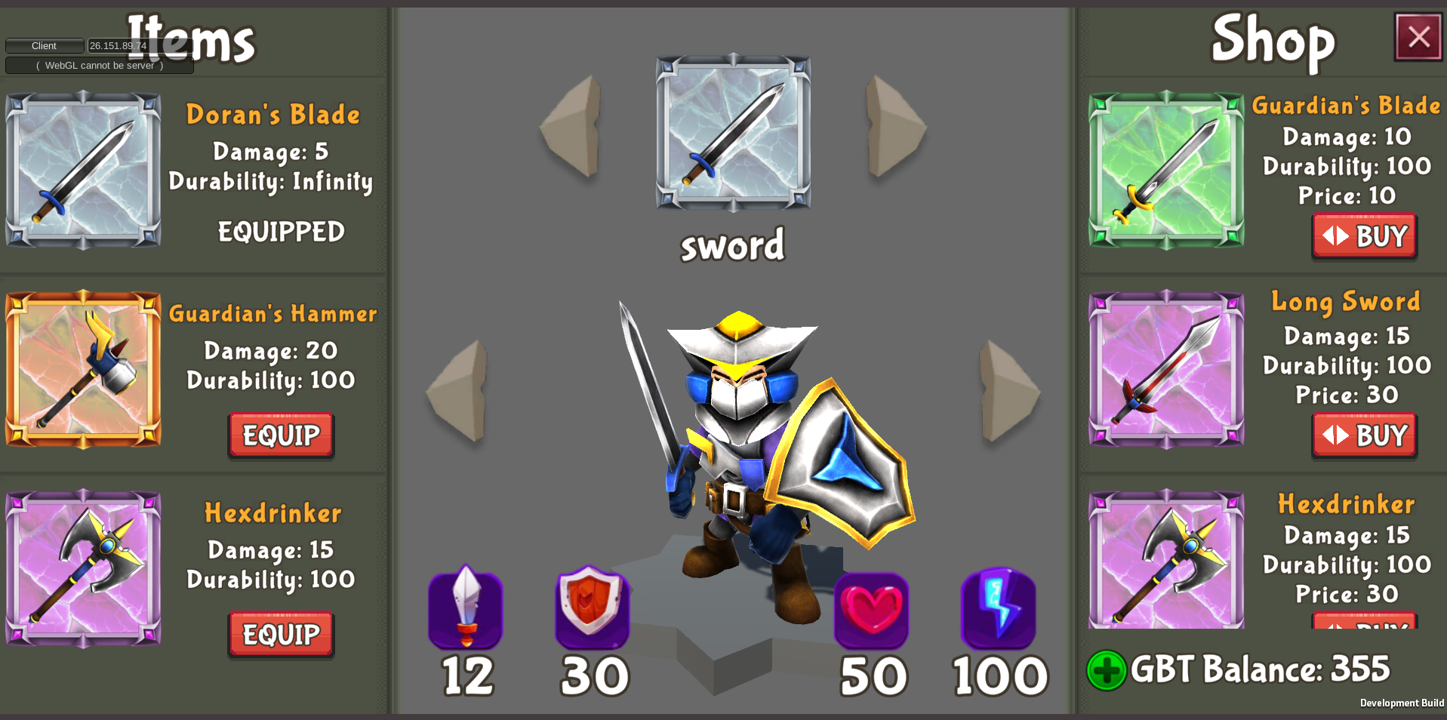Select Guardian's Blade icon in Shop
Screen dimensions: 1447x720
tap(1166, 170)
